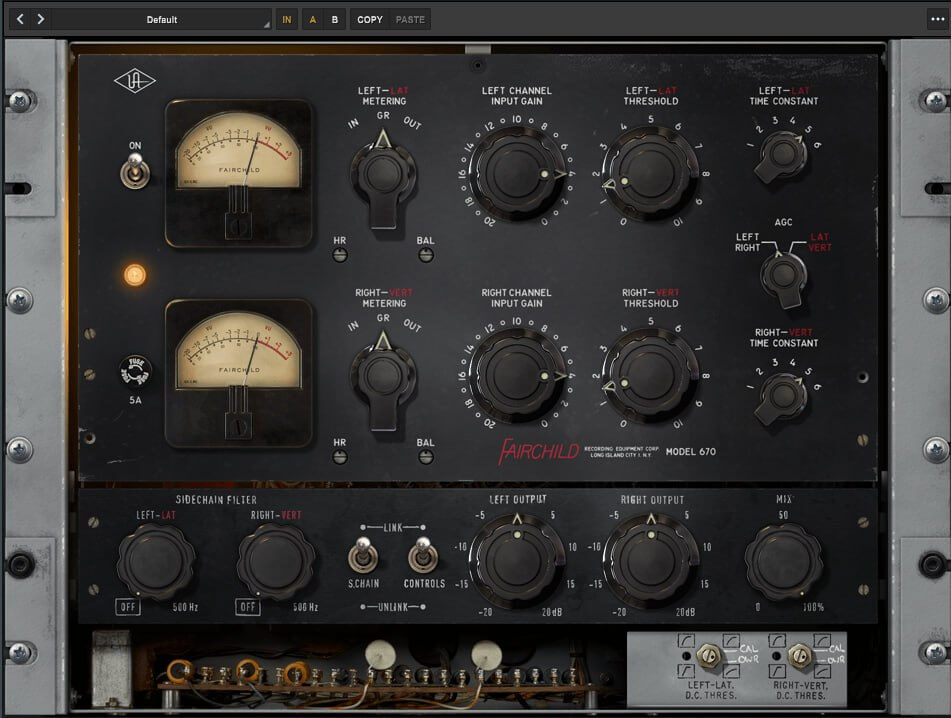Viewport: 951px width, 718px height.
Task: Click the AGC mode selector knob
Action: coord(784,277)
